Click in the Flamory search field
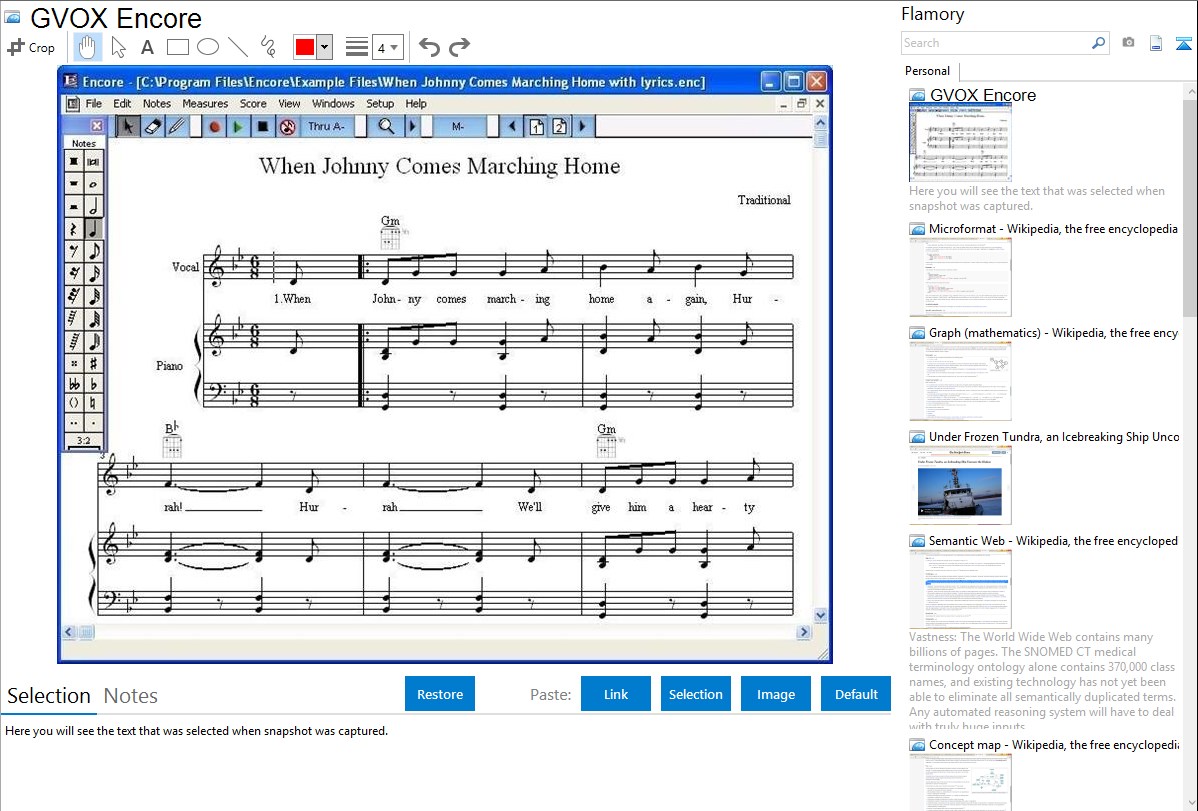Viewport: 1198px width, 811px height. pyautogui.click(x=995, y=43)
